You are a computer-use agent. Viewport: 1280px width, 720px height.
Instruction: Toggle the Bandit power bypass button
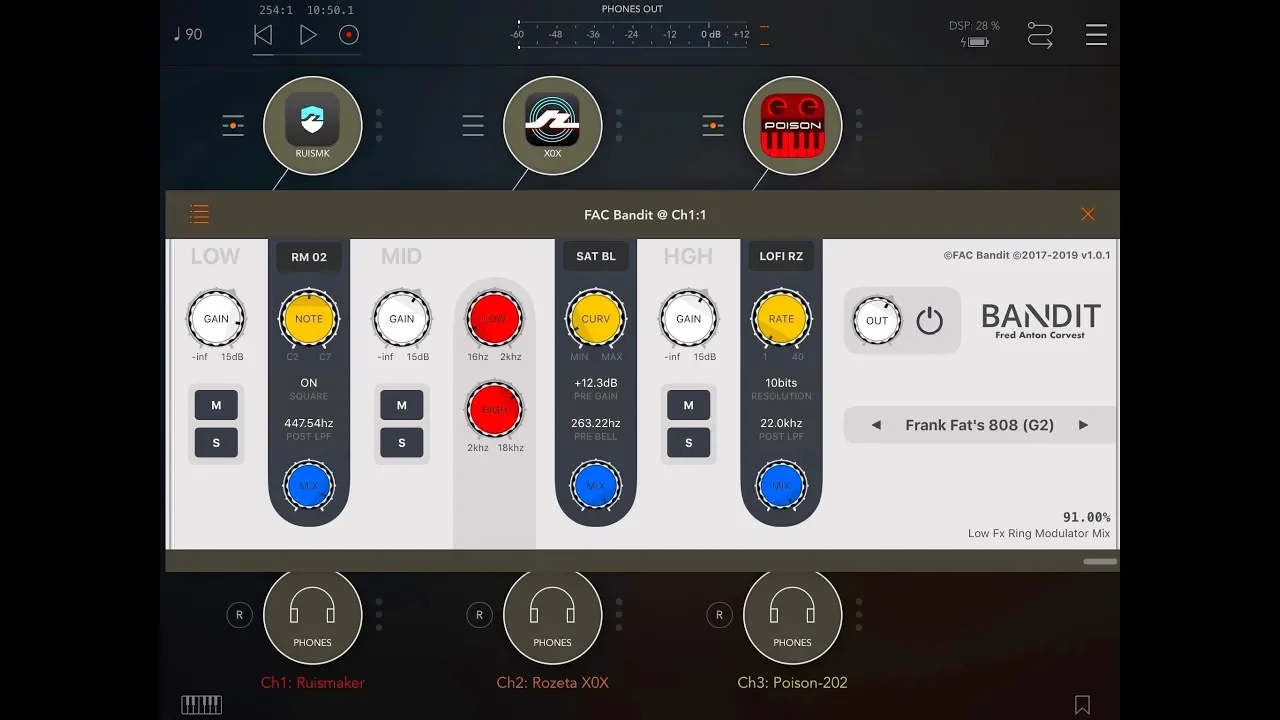coord(929,321)
